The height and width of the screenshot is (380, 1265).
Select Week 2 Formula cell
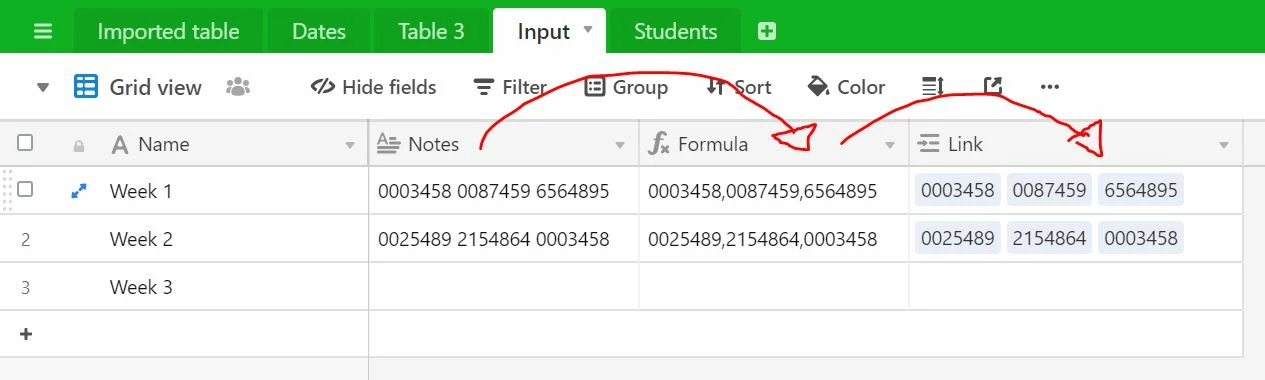click(x=774, y=239)
